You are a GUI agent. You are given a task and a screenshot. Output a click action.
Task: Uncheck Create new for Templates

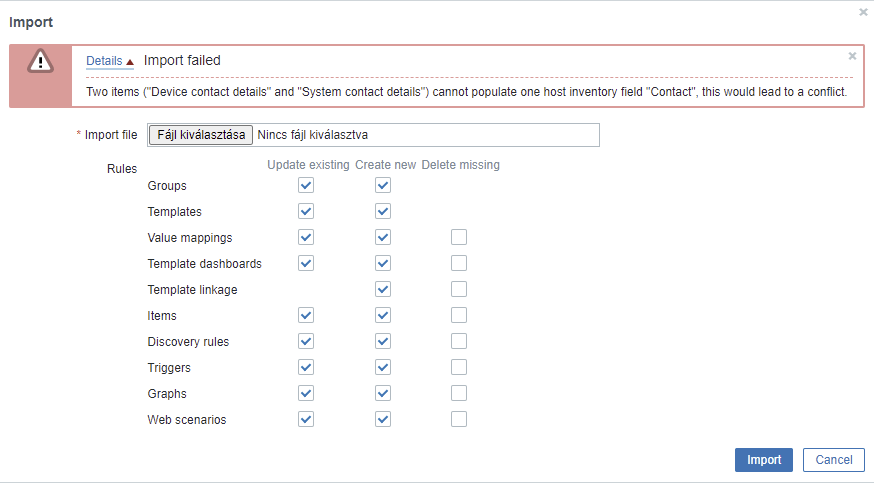pos(382,211)
